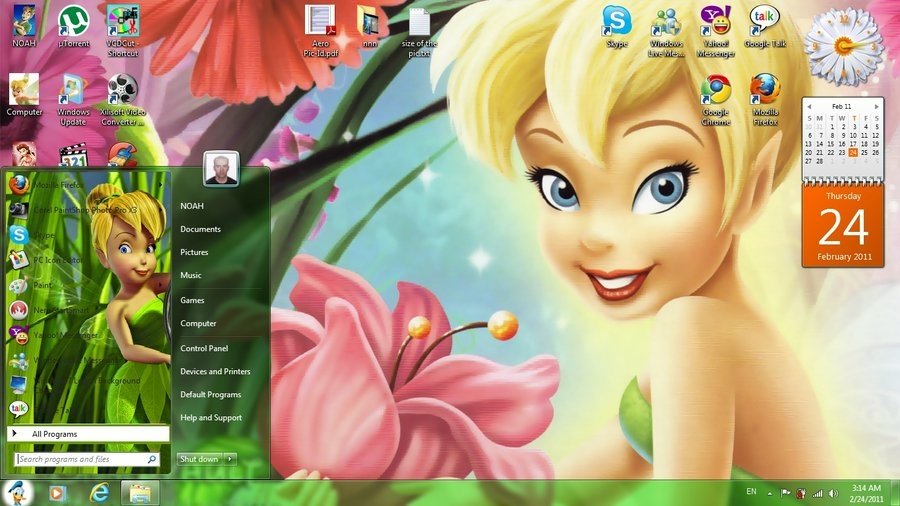The height and width of the screenshot is (506, 900).
Task: Open the Windows Live Messenger desktop shortcut
Action: [x=666, y=32]
